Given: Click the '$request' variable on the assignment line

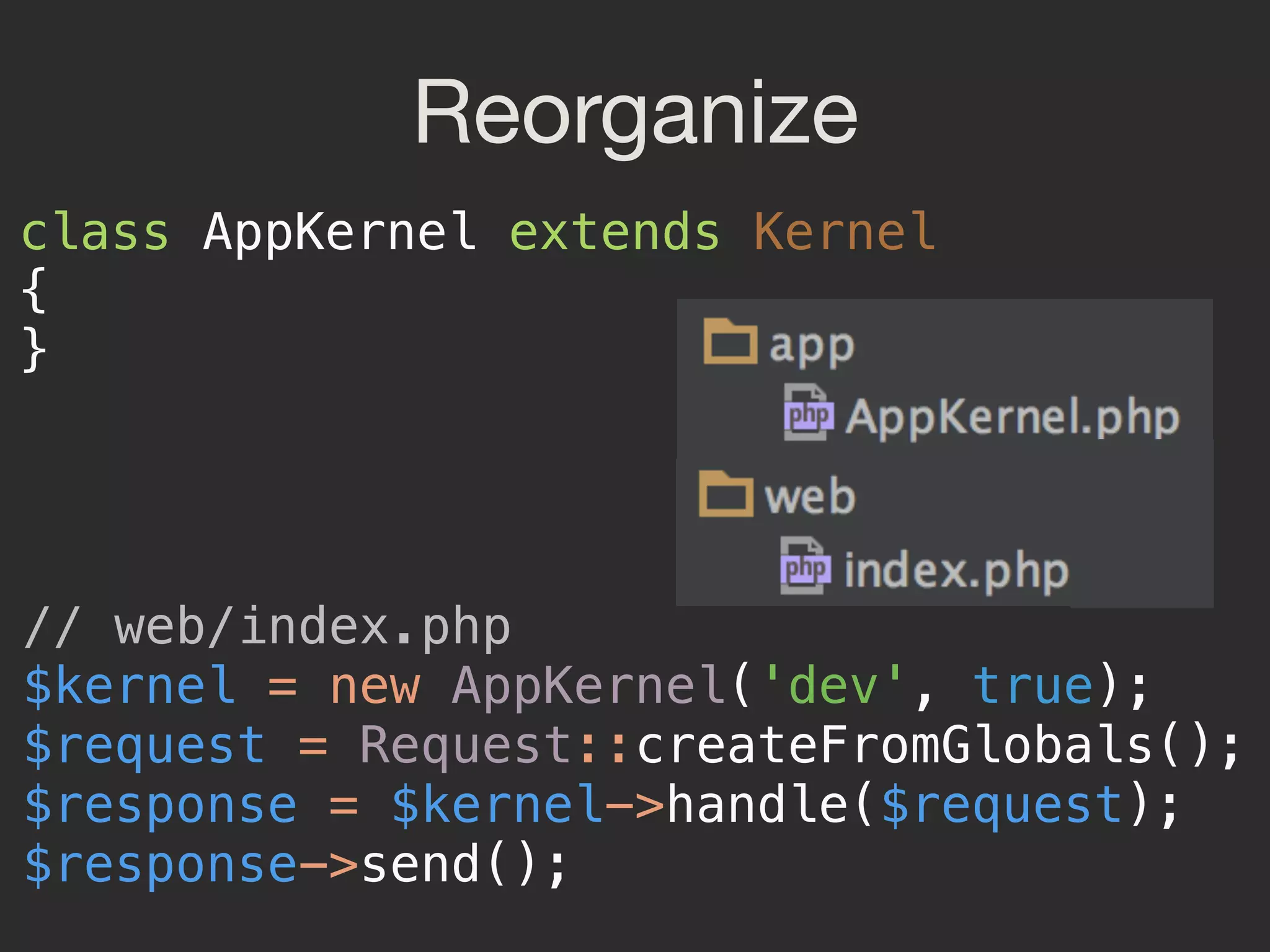Looking at the screenshot, I should click(144, 746).
